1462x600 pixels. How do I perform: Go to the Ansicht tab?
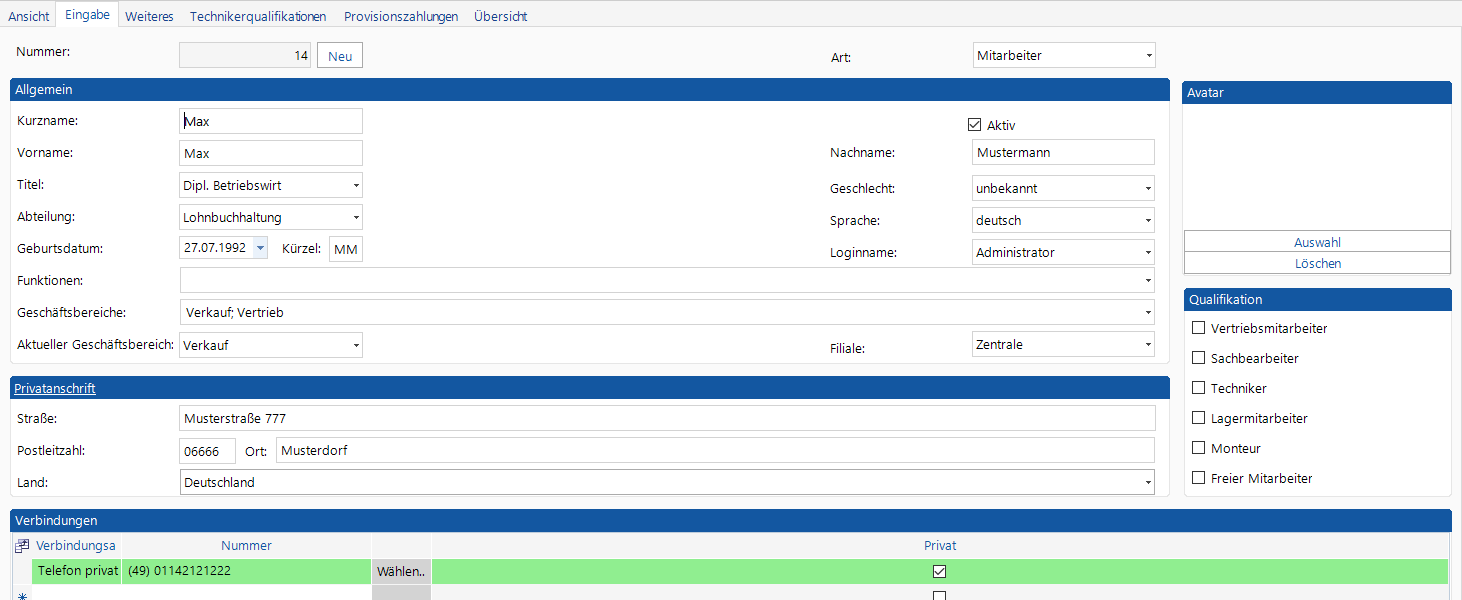[29, 16]
